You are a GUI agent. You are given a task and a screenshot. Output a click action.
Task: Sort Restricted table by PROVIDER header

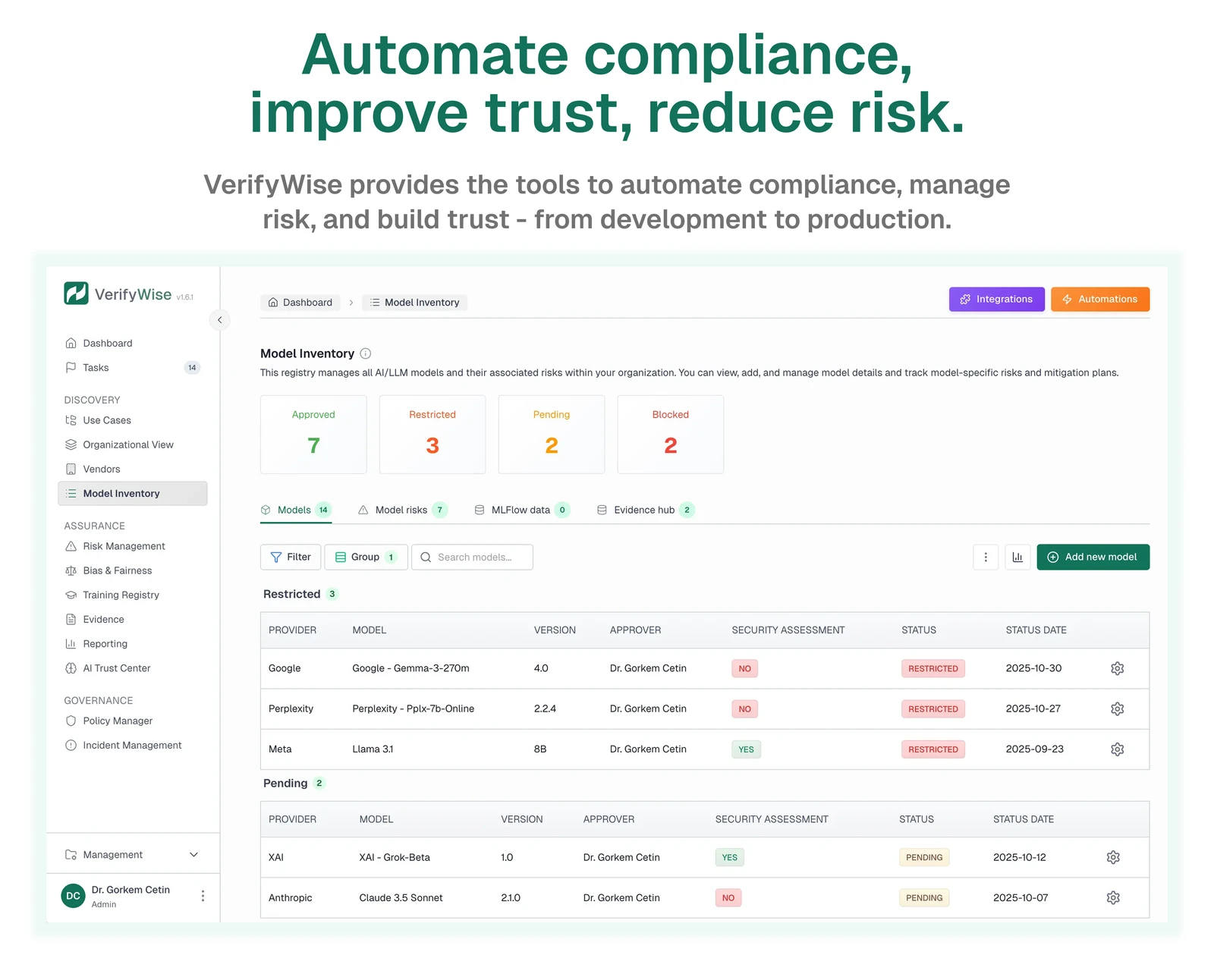point(292,630)
